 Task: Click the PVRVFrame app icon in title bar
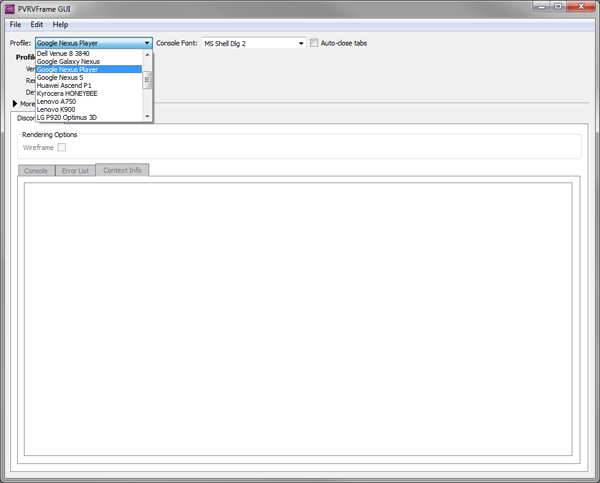[x=10, y=9]
